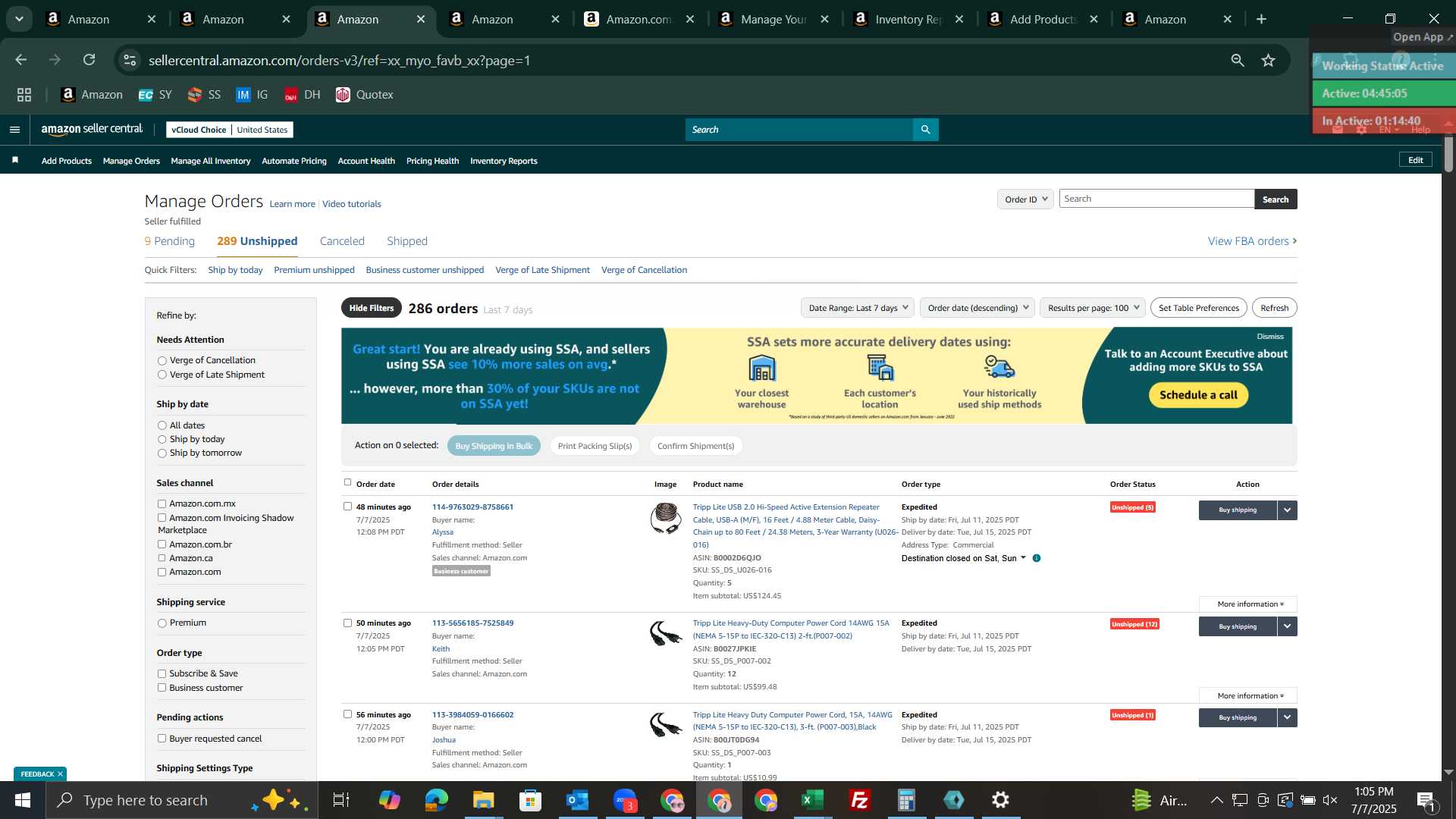Switch to Pending orders tab
Screen dimensions: 1456x819
click(x=170, y=241)
